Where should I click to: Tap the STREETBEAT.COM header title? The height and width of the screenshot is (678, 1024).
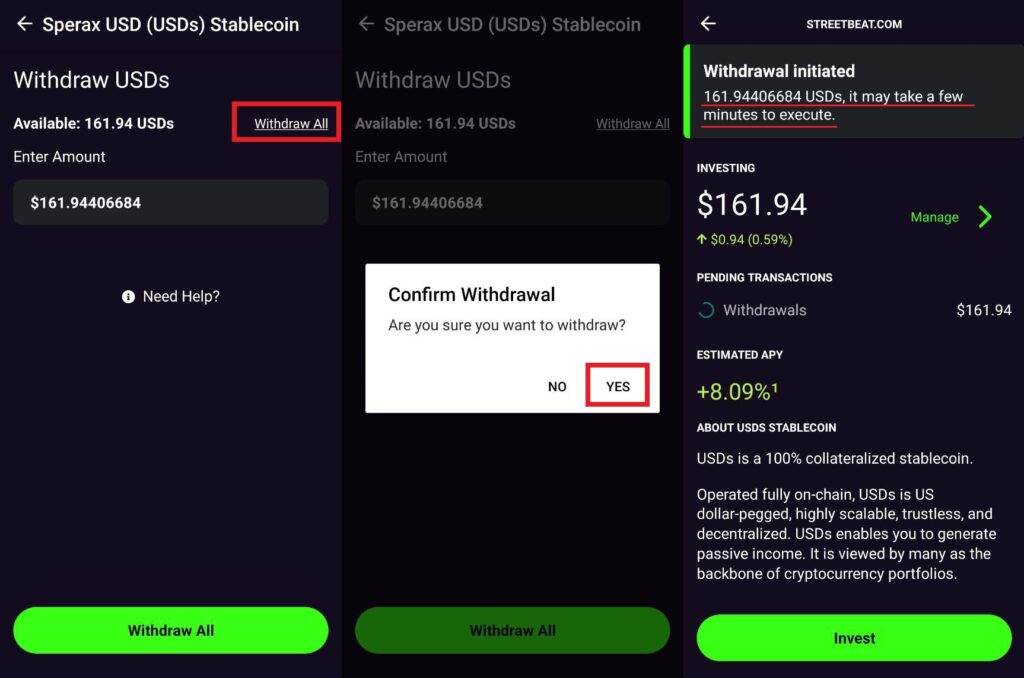click(854, 23)
